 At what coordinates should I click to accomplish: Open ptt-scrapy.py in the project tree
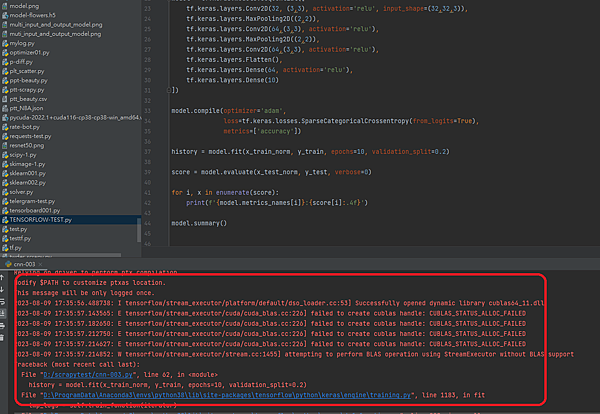27,90
